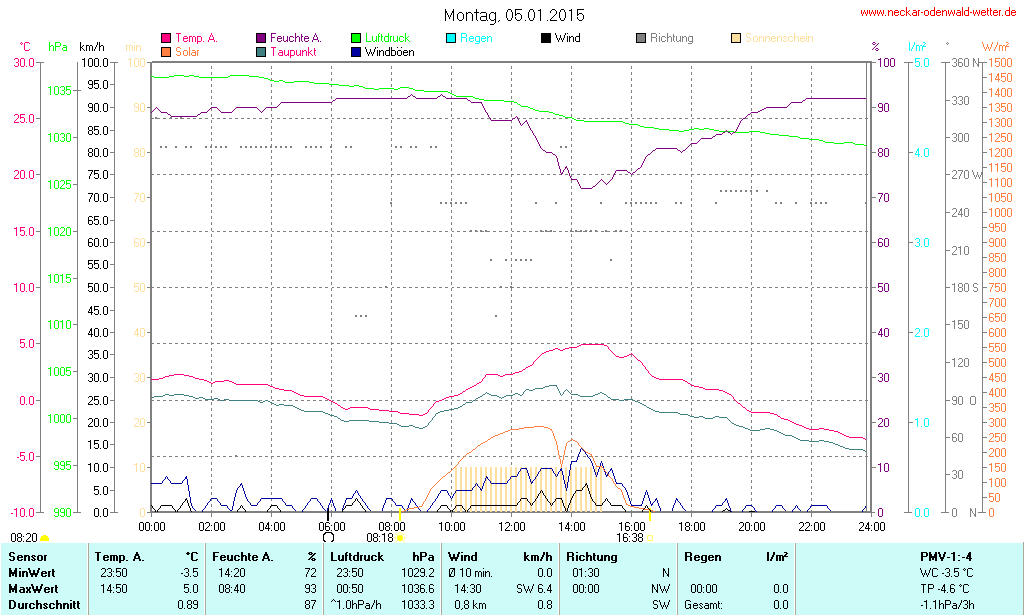1024x615 pixels.
Task: Click the gray Richtung legend square
Action: (x=641, y=39)
